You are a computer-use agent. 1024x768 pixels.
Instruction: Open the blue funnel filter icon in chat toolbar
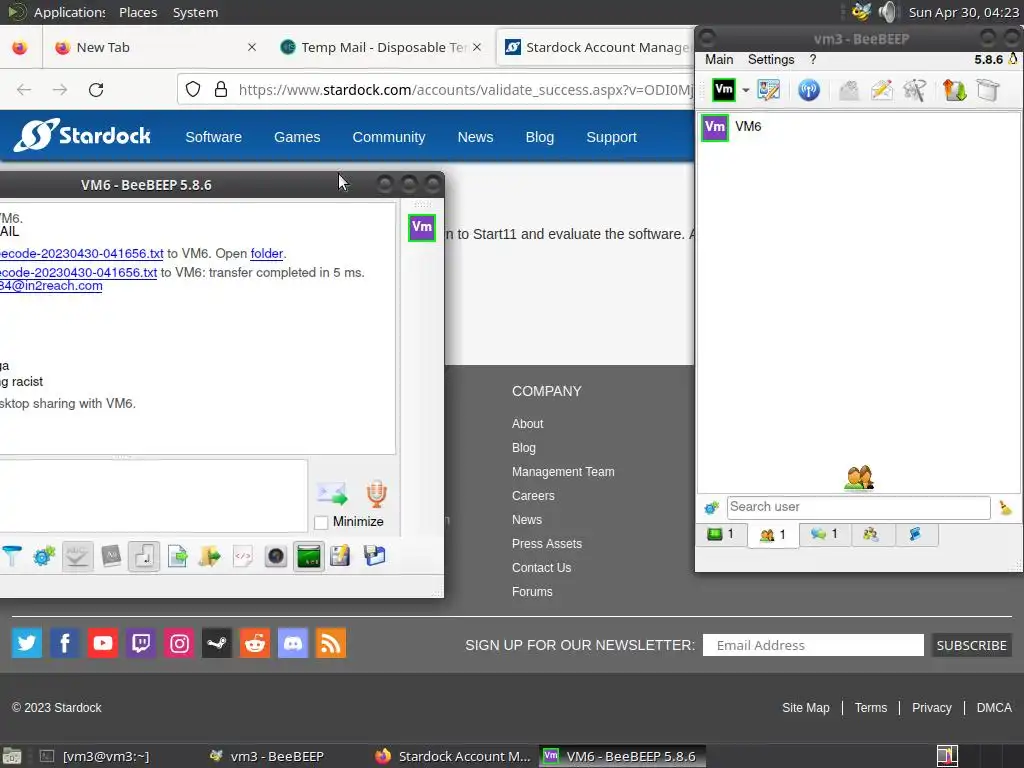pyautogui.click(x=12, y=556)
